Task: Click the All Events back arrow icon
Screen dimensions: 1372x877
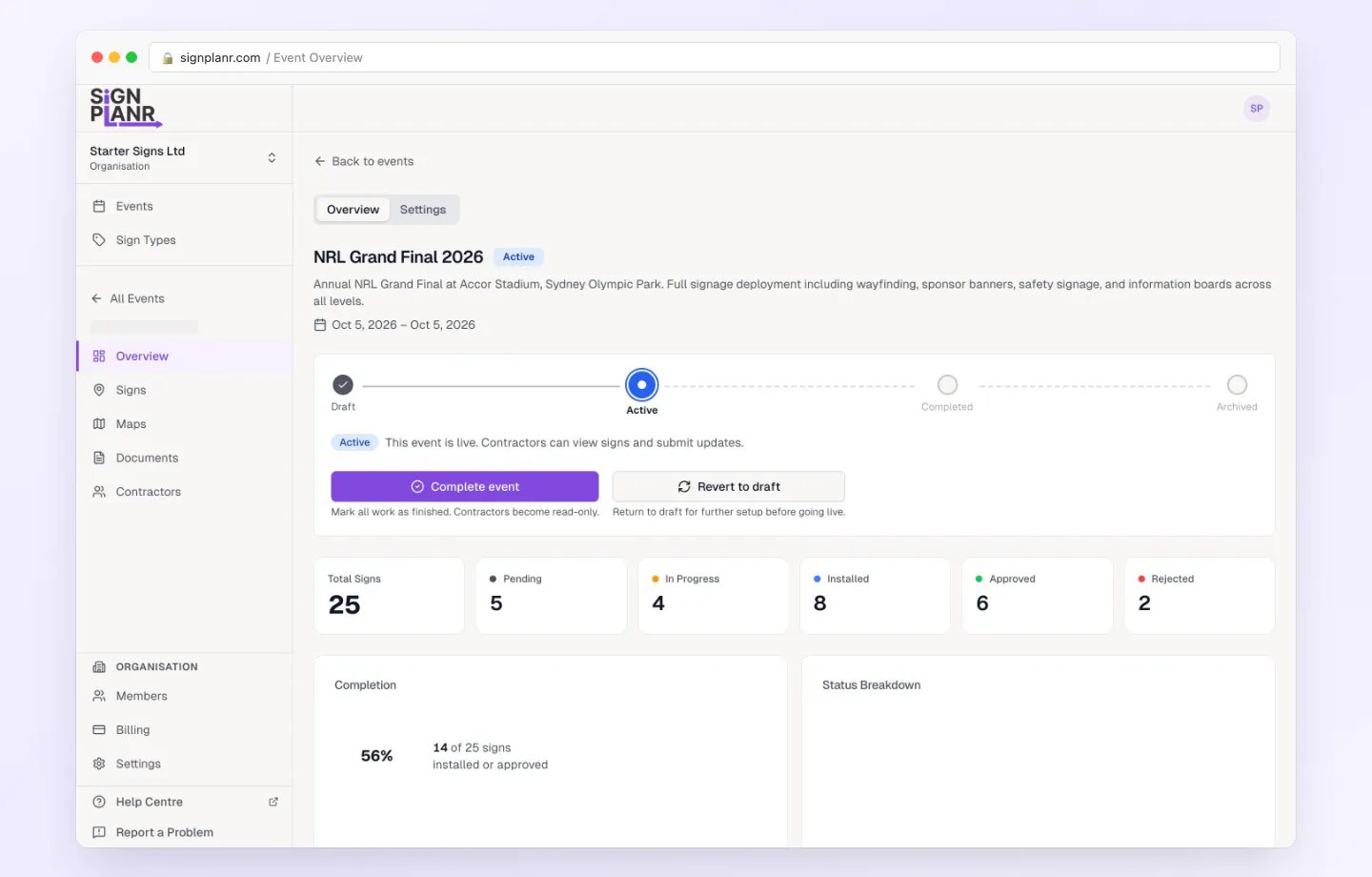Action: [x=96, y=299]
